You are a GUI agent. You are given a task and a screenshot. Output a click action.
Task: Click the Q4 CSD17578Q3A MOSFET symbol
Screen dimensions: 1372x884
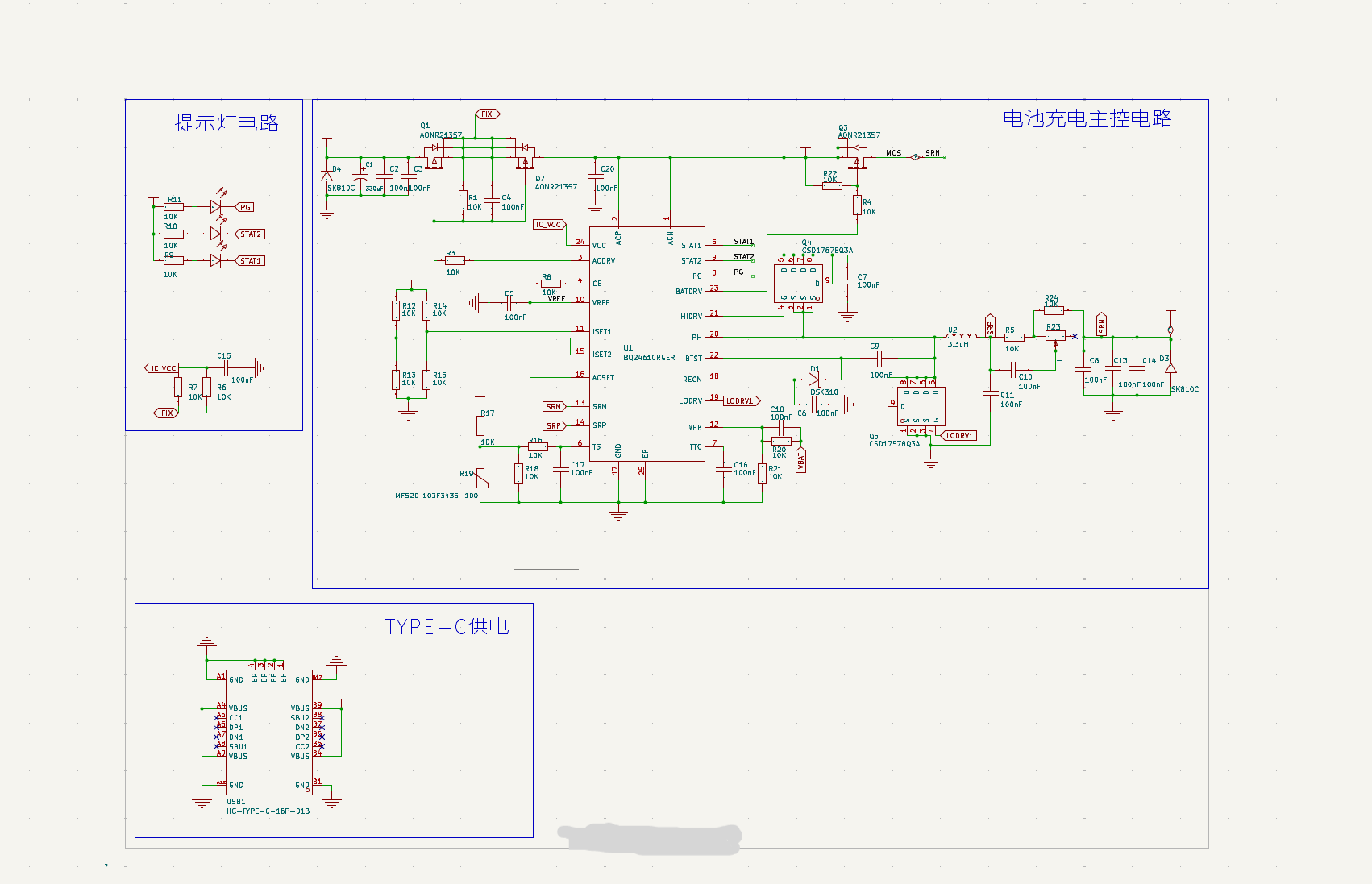(x=798, y=283)
